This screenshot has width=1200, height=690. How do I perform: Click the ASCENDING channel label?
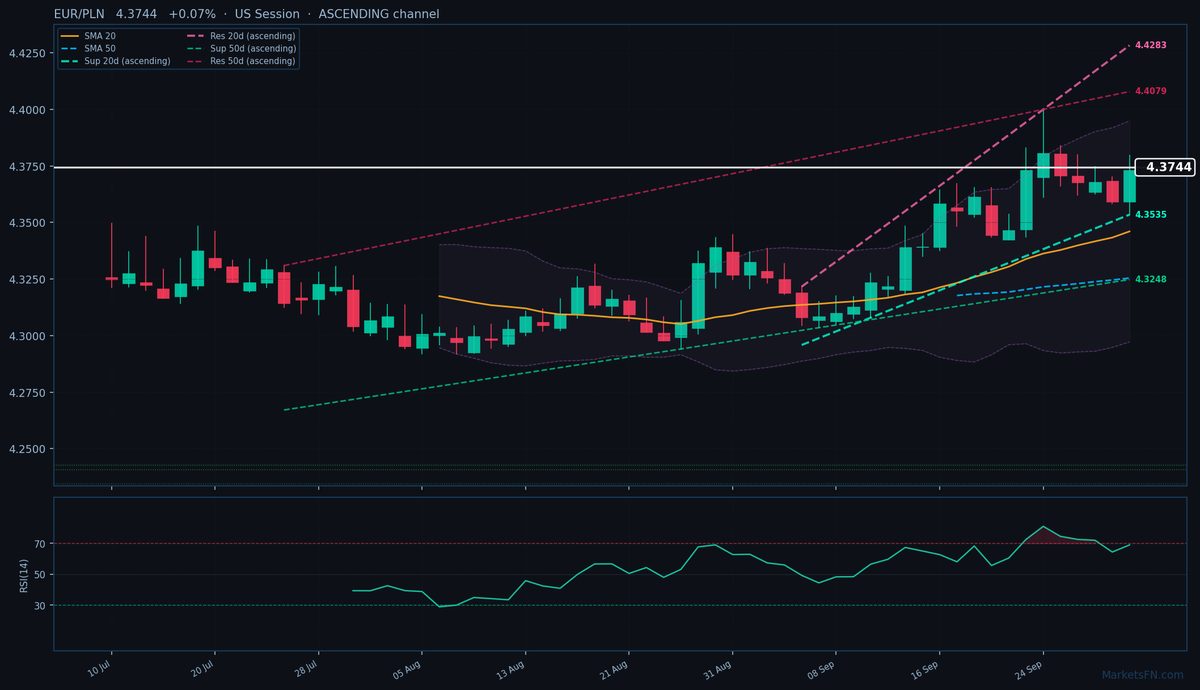point(378,14)
